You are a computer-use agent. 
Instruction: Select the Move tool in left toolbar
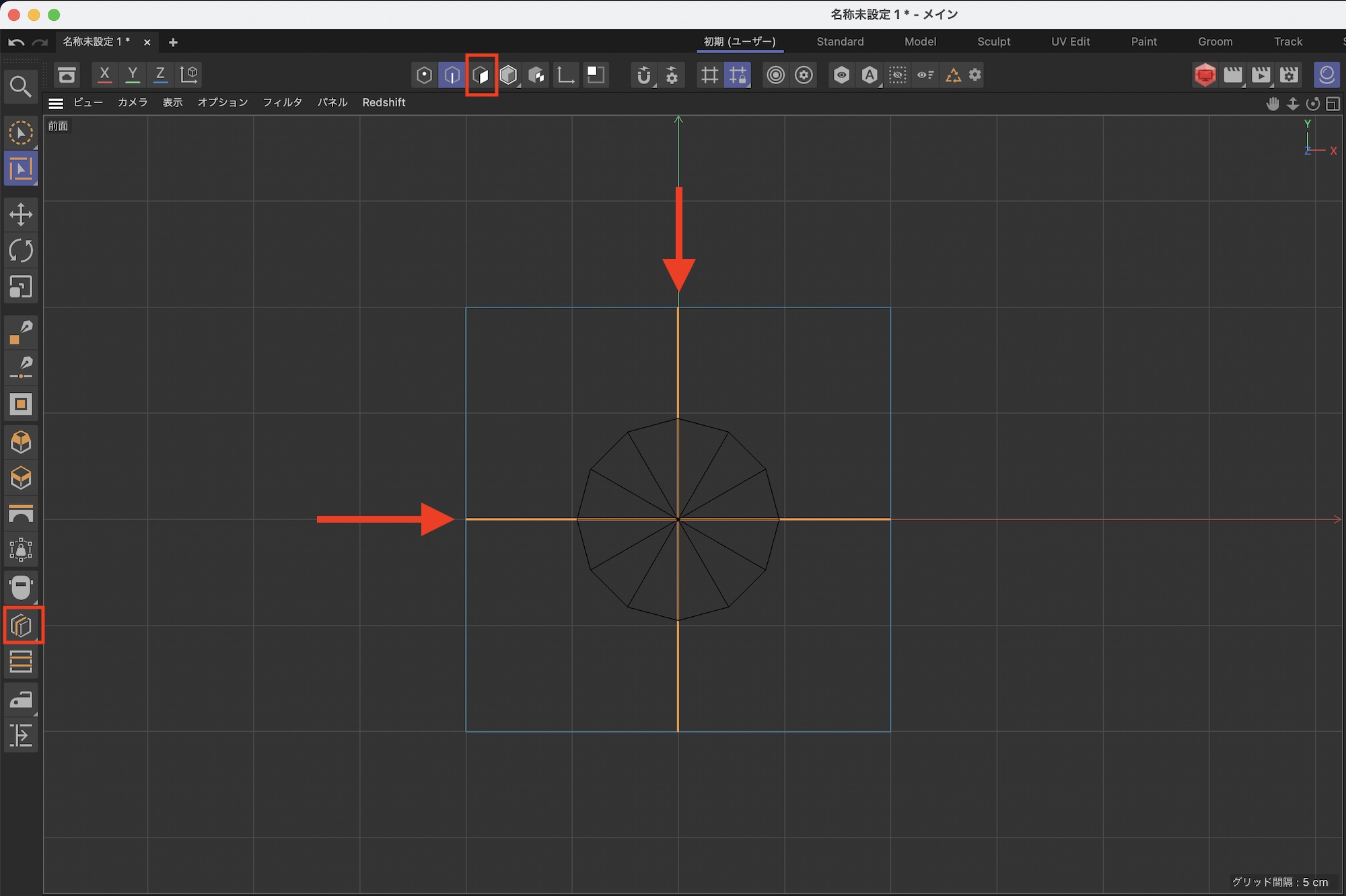pyautogui.click(x=21, y=215)
